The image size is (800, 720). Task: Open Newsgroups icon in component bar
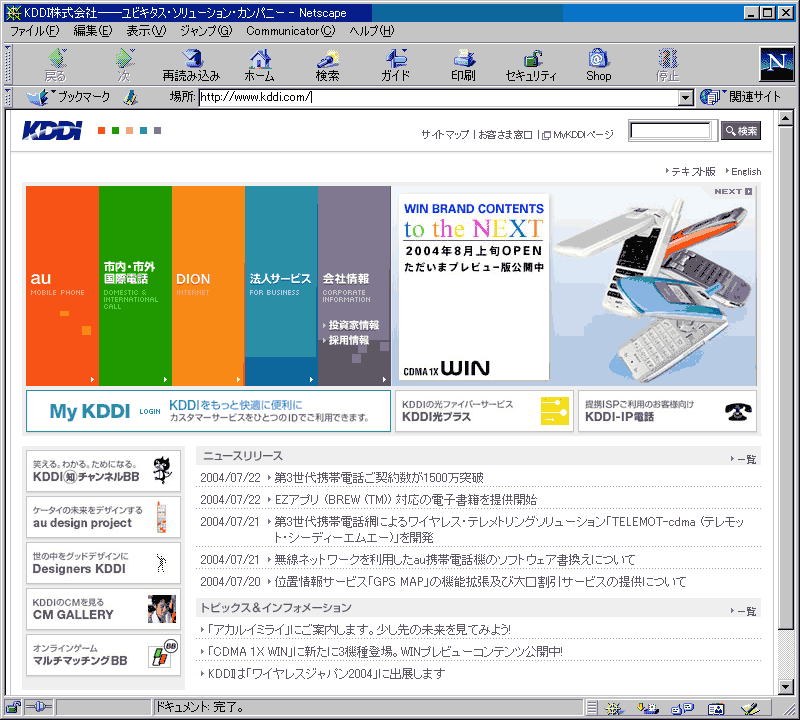click(x=682, y=708)
